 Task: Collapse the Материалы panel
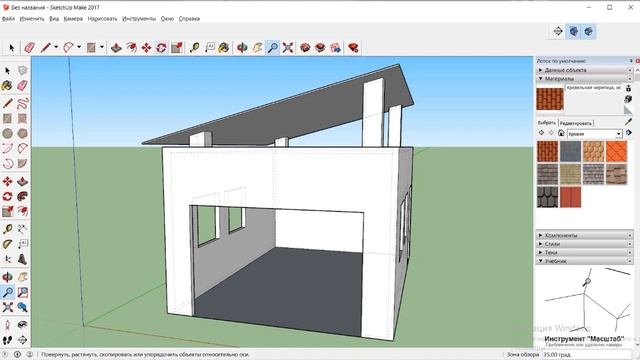584,78
